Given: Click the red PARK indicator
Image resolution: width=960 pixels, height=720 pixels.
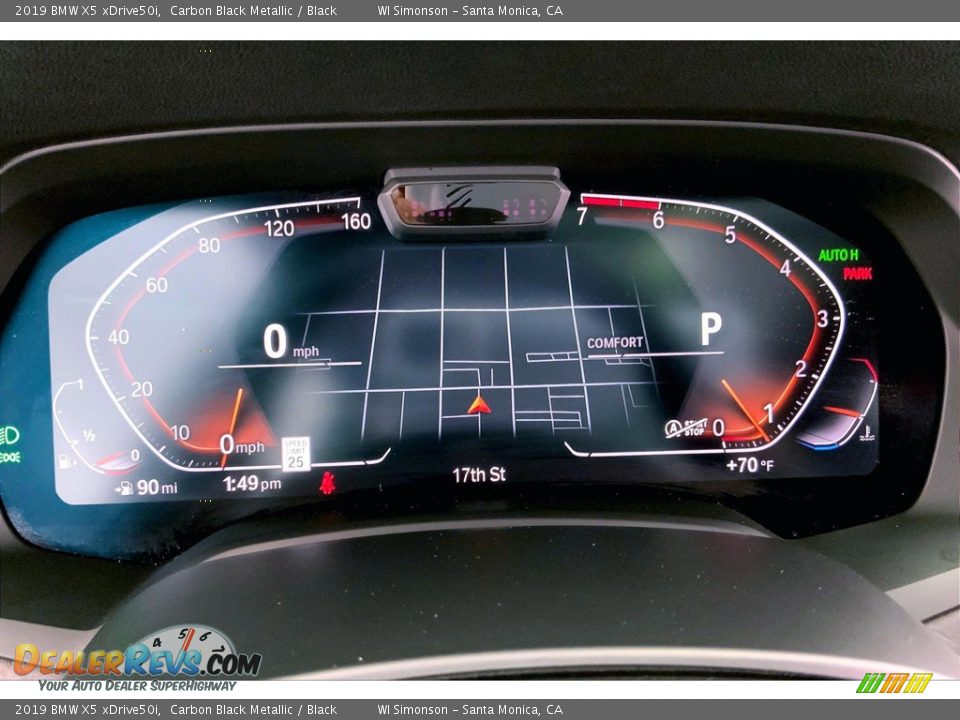Looking at the screenshot, I should point(857,273).
